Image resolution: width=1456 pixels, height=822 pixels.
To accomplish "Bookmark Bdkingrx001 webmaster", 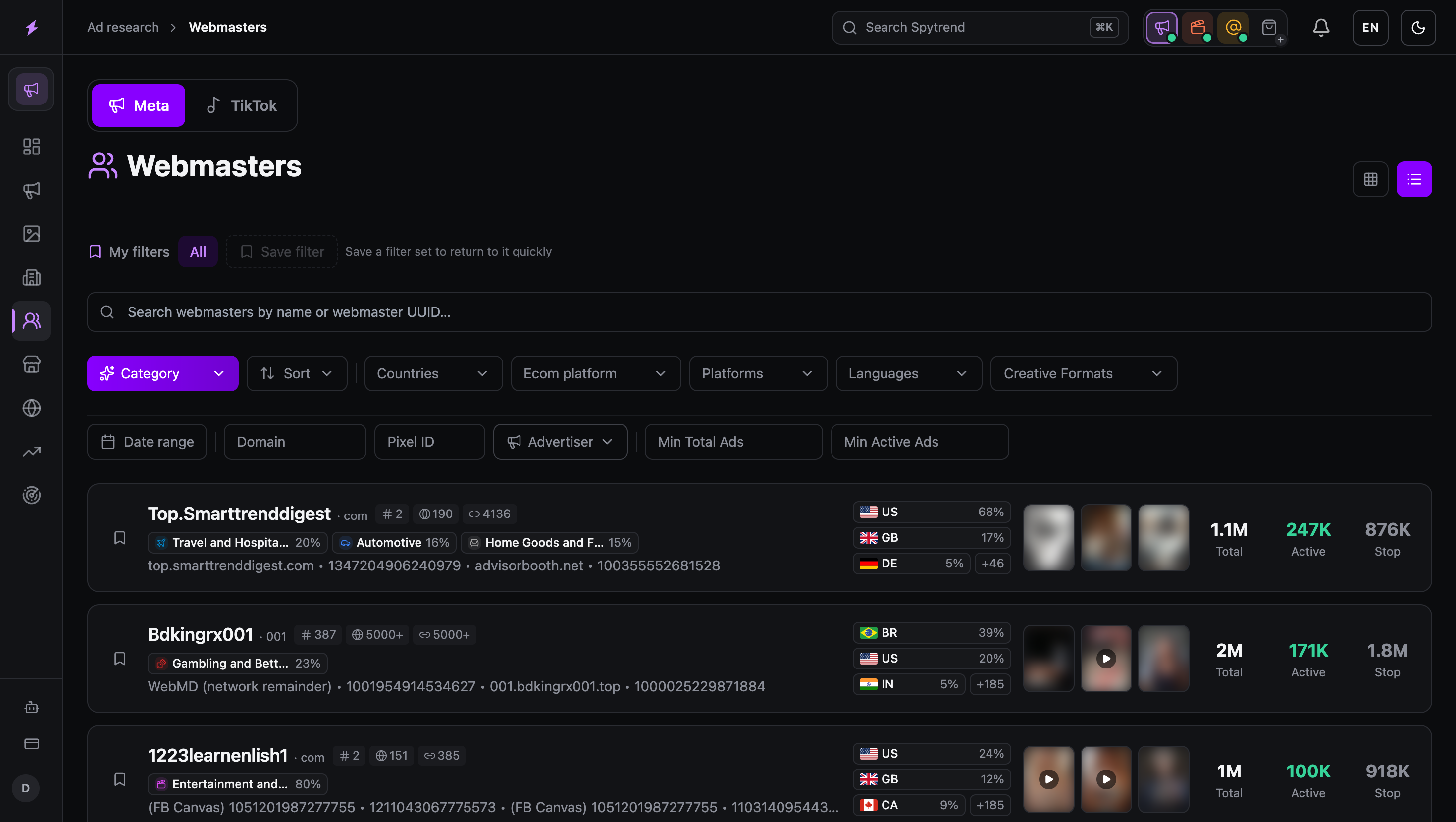I will point(120,659).
